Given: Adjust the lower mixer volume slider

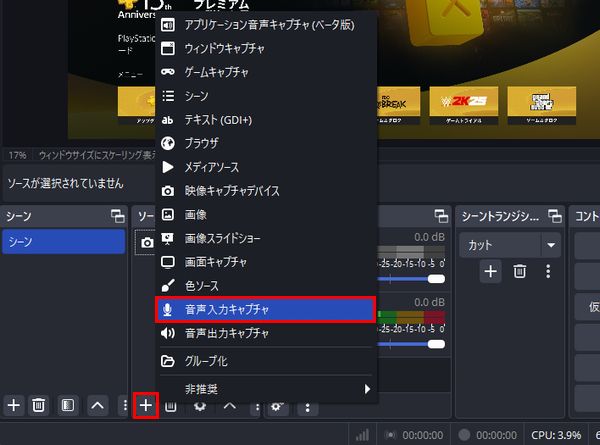Looking at the screenshot, I should (x=436, y=344).
